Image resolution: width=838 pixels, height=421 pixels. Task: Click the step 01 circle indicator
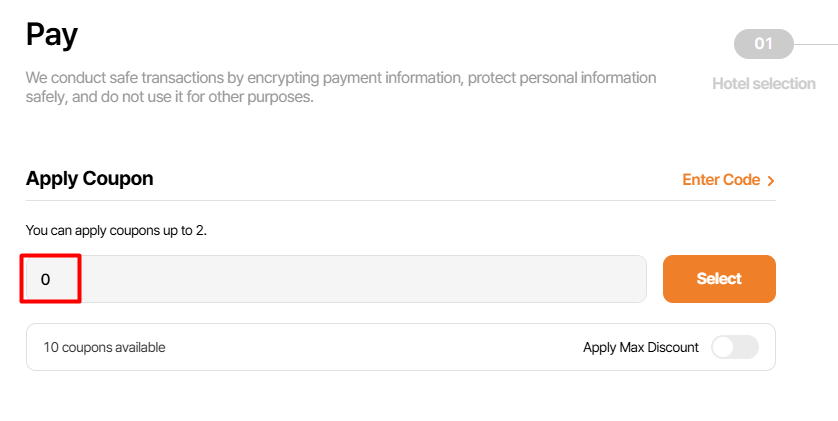click(764, 44)
